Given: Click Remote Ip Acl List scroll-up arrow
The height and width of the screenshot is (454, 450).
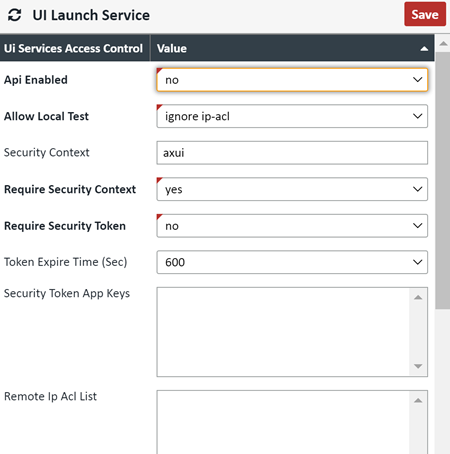Looking at the screenshot, I should (418, 400).
